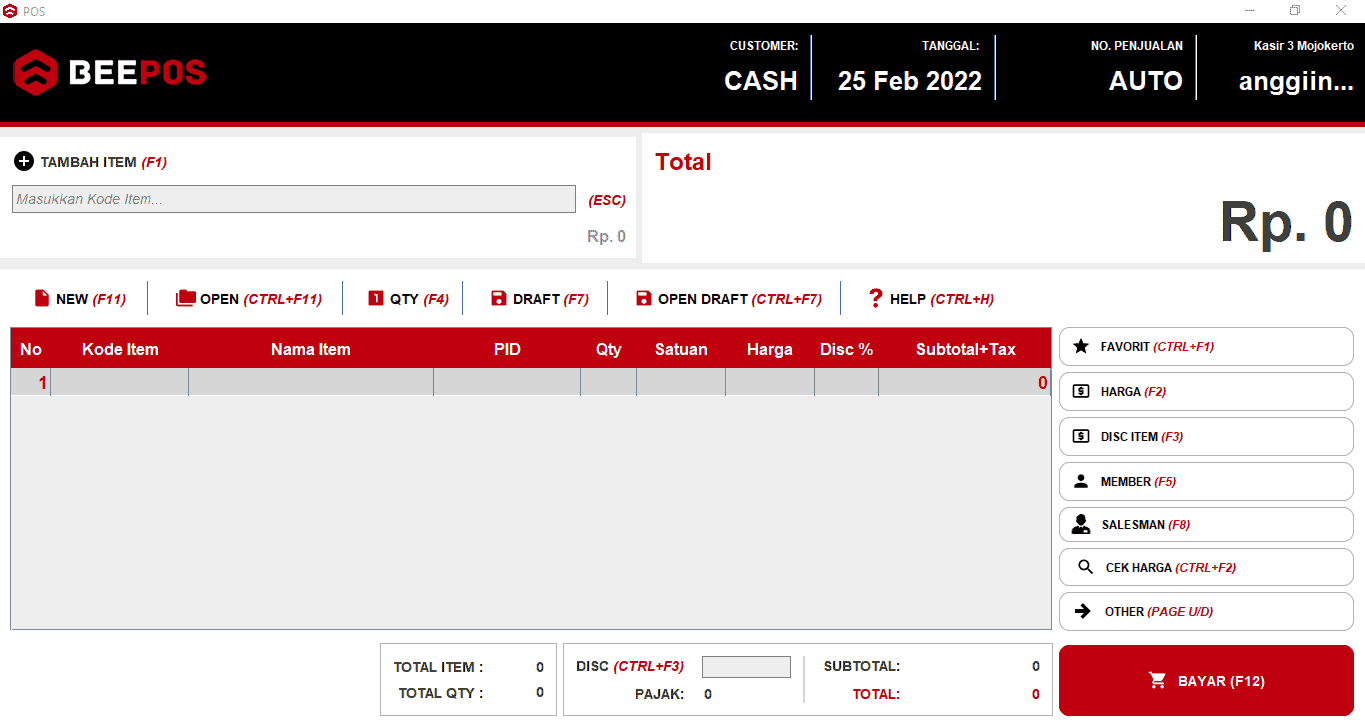Click the magnifier icon for Cek Harga
The width and height of the screenshot is (1365, 728).
point(1086,568)
